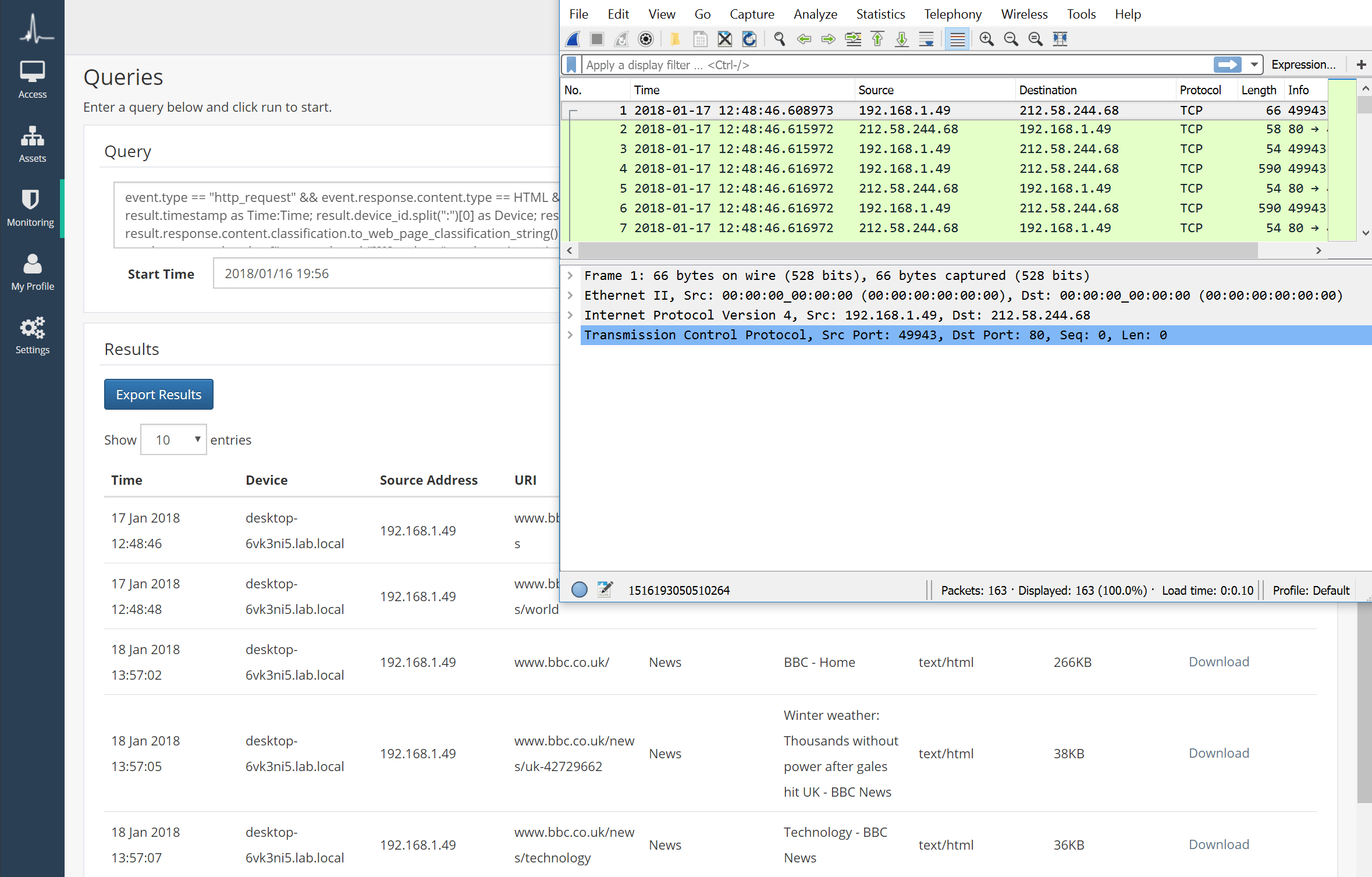Click the packet list horizontal scrollbar

point(918,250)
